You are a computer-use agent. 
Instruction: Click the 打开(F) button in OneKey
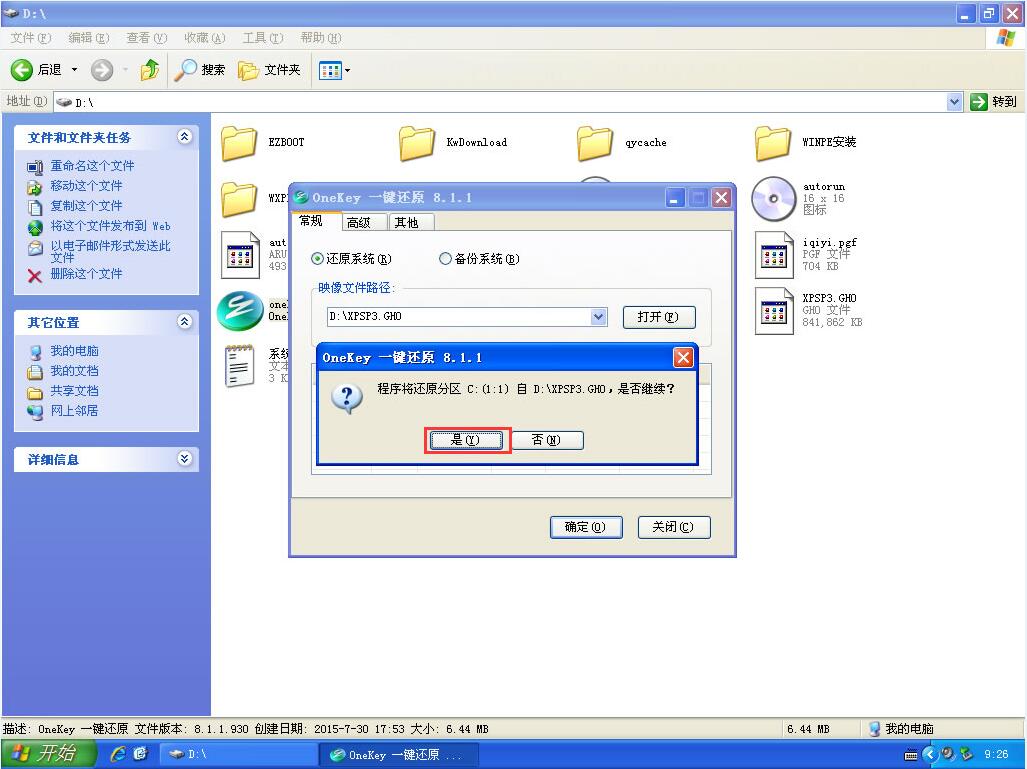[x=658, y=317]
